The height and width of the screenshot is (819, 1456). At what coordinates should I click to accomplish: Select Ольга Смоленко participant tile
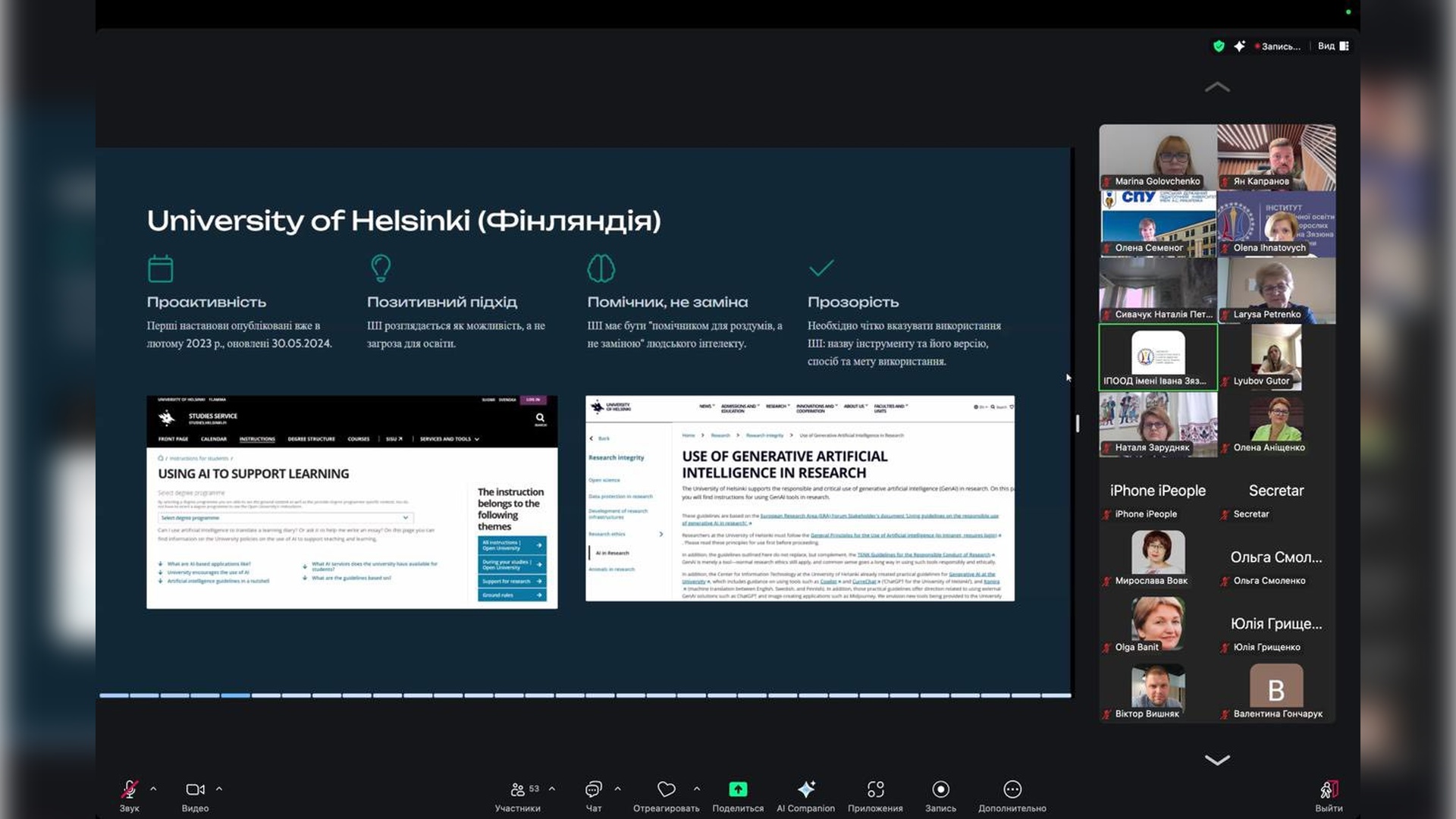point(1277,557)
